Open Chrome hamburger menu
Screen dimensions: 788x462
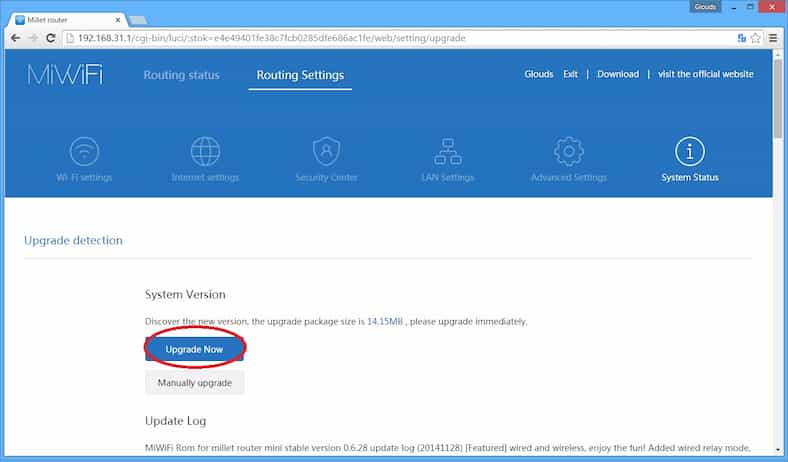point(773,38)
